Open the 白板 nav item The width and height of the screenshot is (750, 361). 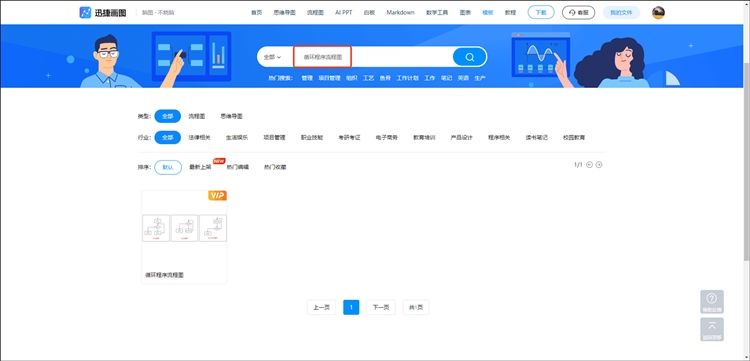click(x=369, y=13)
